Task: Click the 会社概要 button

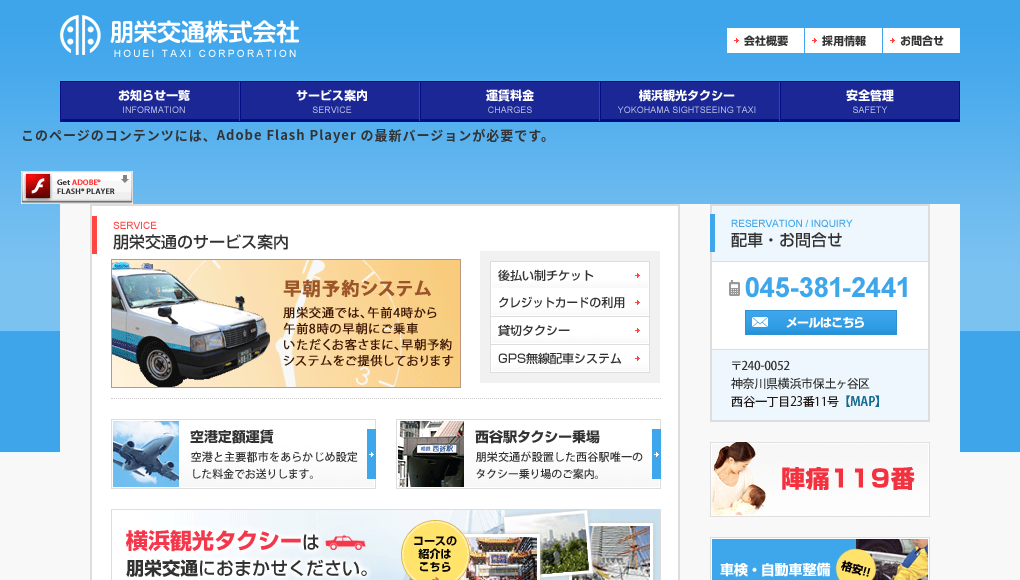Action: coord(765,40)
